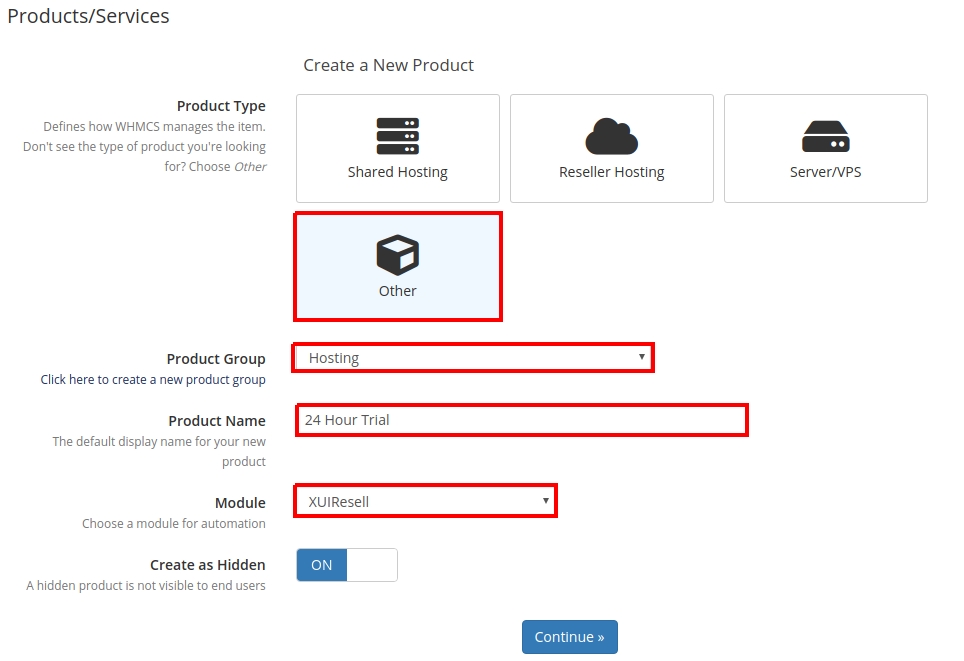Click the Reseller Hosting cloud icon

611,136
